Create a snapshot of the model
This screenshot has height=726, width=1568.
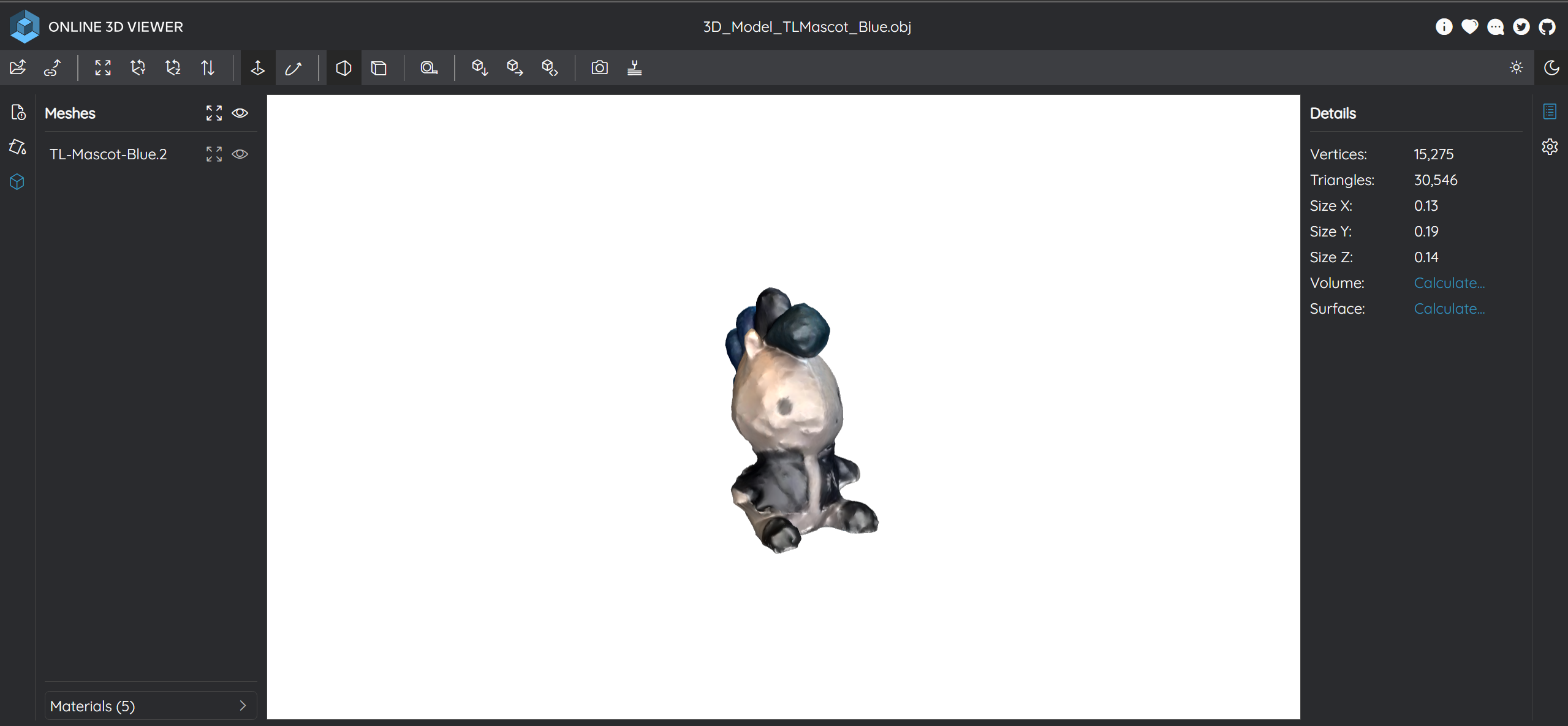599,67
